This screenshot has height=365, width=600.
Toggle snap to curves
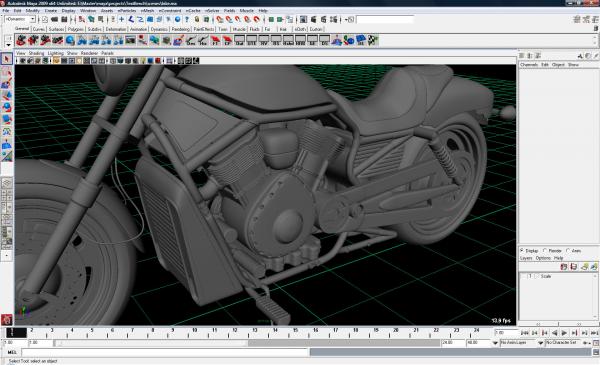(228, 19)
